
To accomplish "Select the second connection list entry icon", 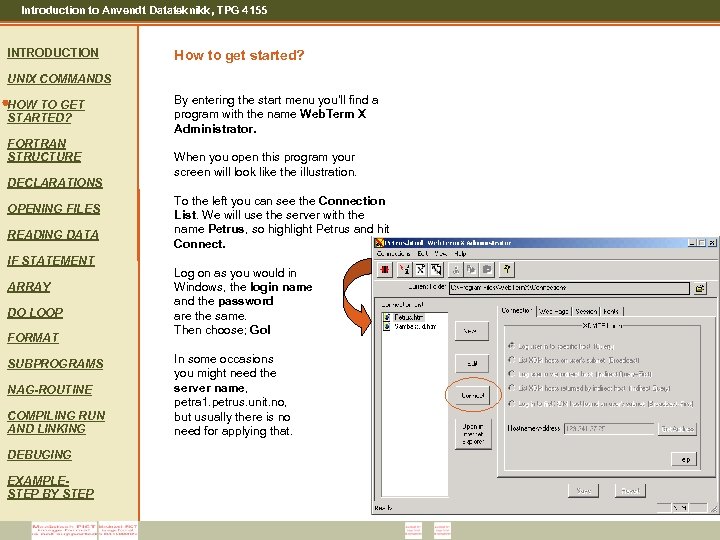I will point(387,326).
